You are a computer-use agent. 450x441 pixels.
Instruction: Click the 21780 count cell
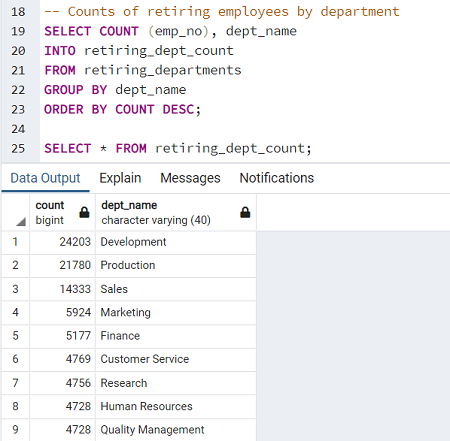[x=62, y=265]
